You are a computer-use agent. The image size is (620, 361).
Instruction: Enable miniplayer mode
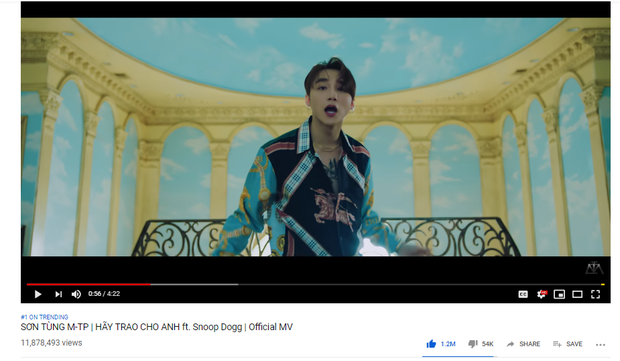559,294
